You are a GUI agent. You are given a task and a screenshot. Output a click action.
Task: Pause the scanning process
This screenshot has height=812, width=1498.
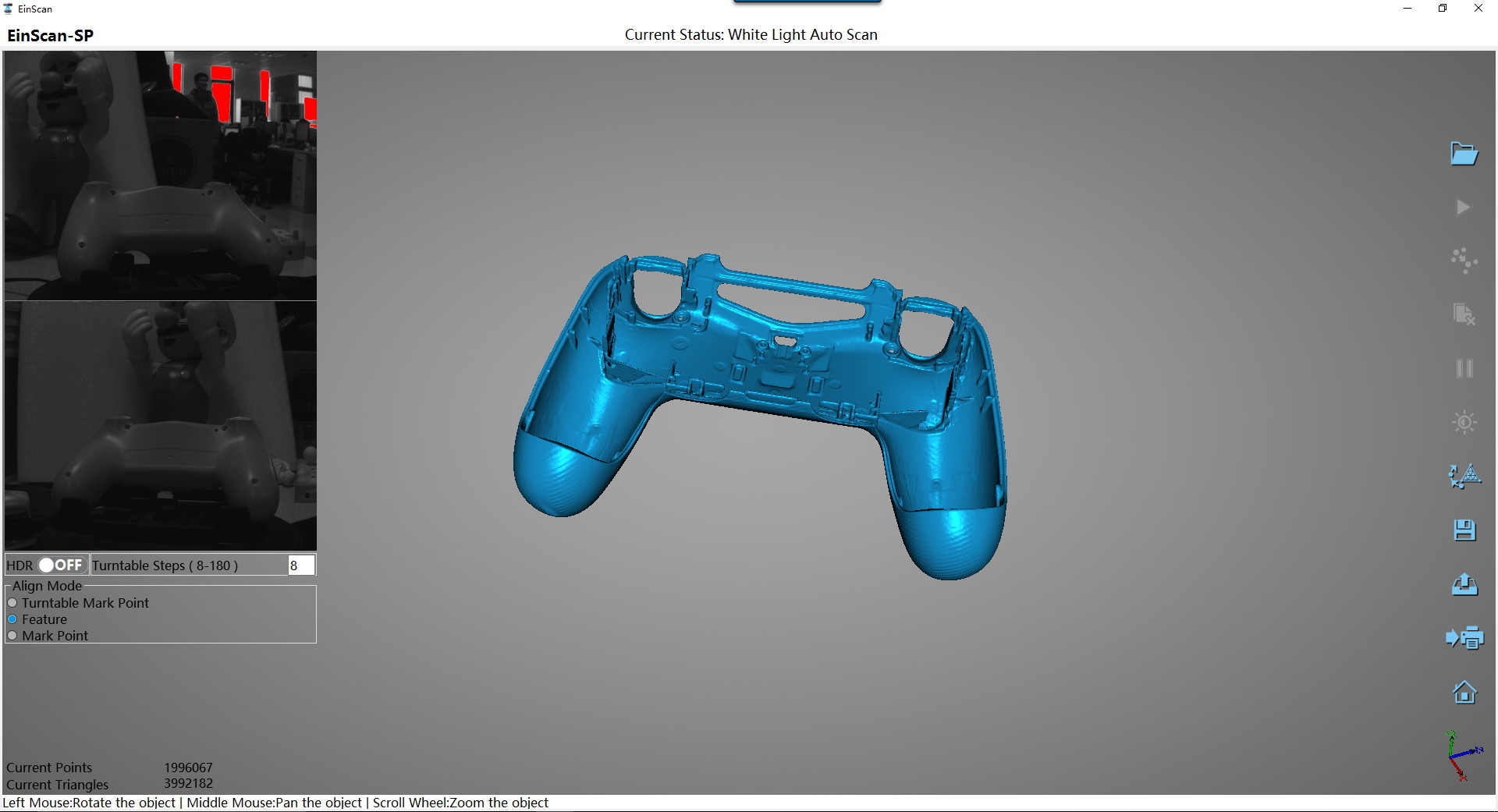click(1464, 369)
